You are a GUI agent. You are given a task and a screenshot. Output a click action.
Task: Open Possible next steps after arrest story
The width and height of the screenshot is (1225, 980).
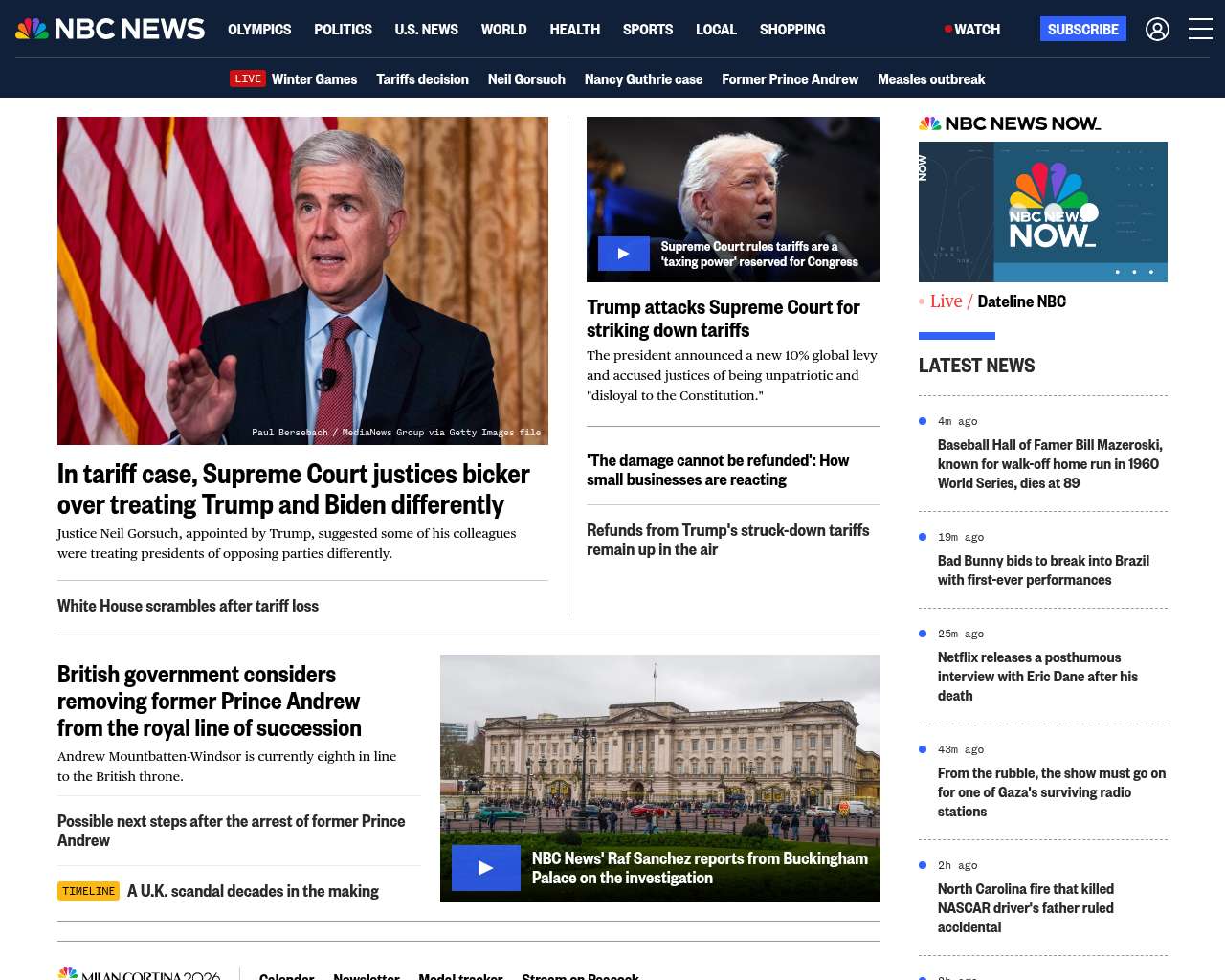(231, 831)
